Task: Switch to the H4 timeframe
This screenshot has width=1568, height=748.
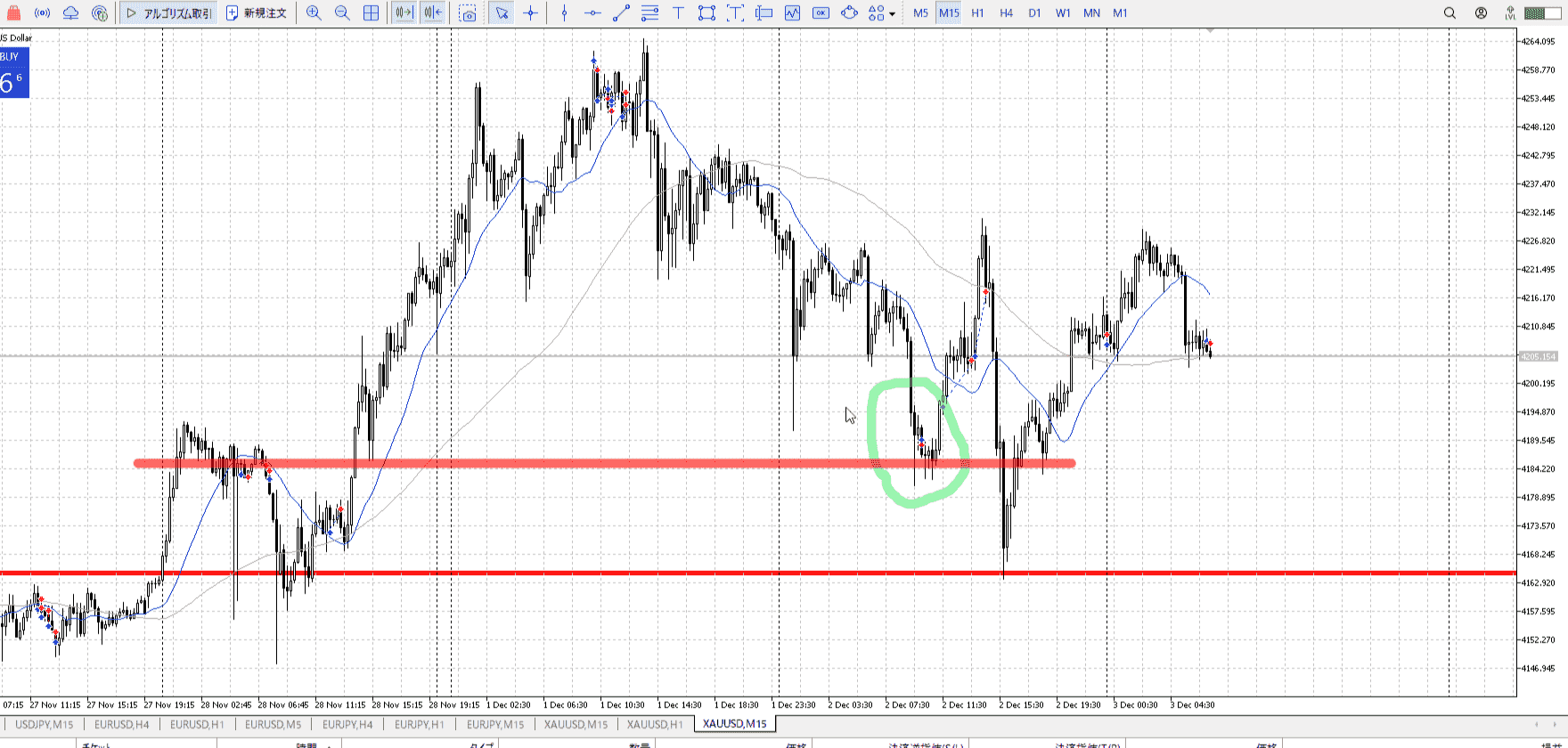Action: tap(1006, 13)
